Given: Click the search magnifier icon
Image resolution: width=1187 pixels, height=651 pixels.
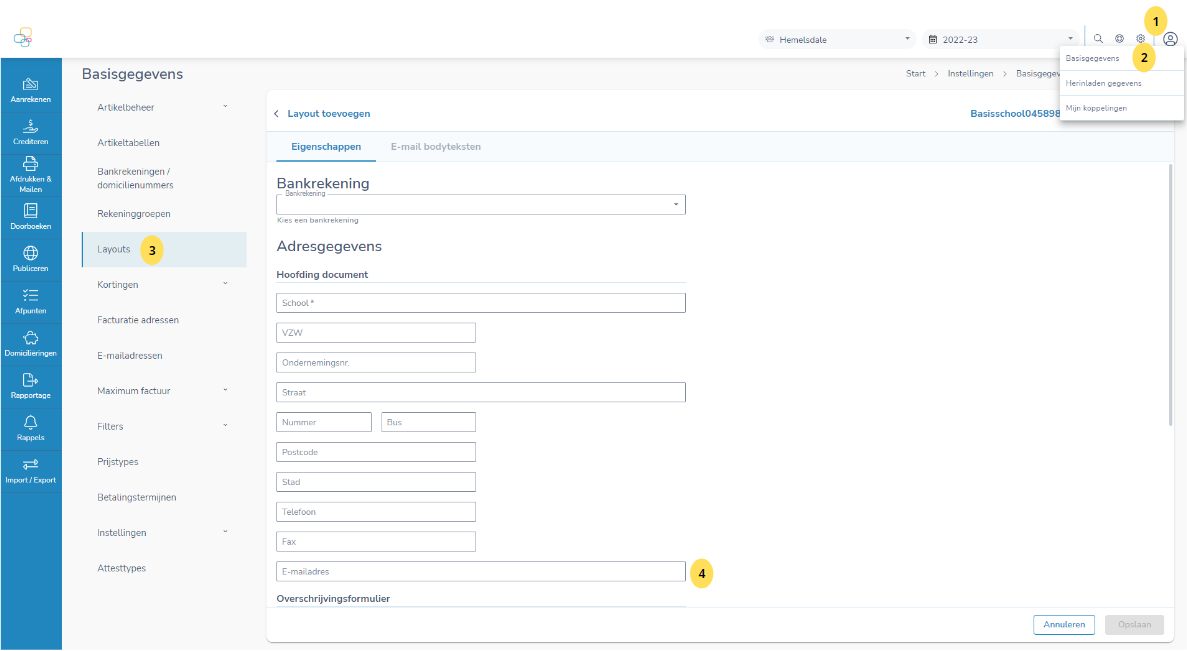Looking at the screenshot, I should tap(1098, 39).
